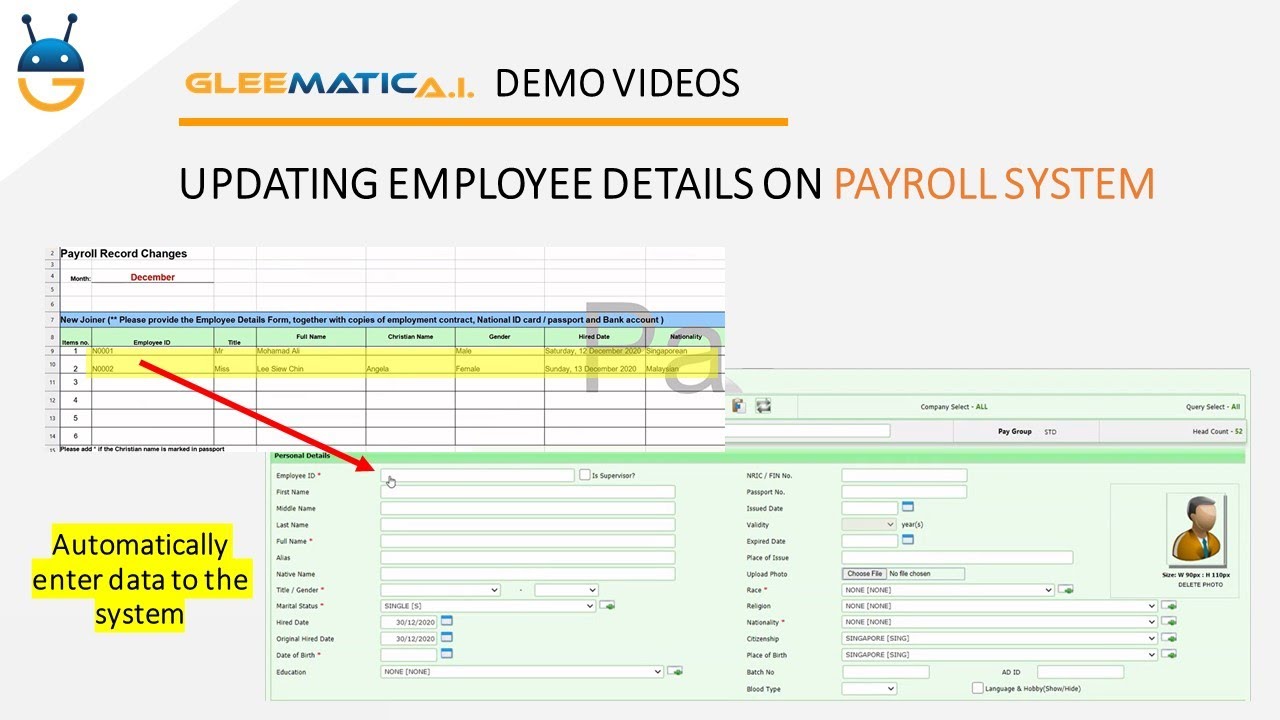Image resolution: width=1280 pixels, height=720 pixels.
Task: Click the First Name input field
Action: click(x=528, y=492)
